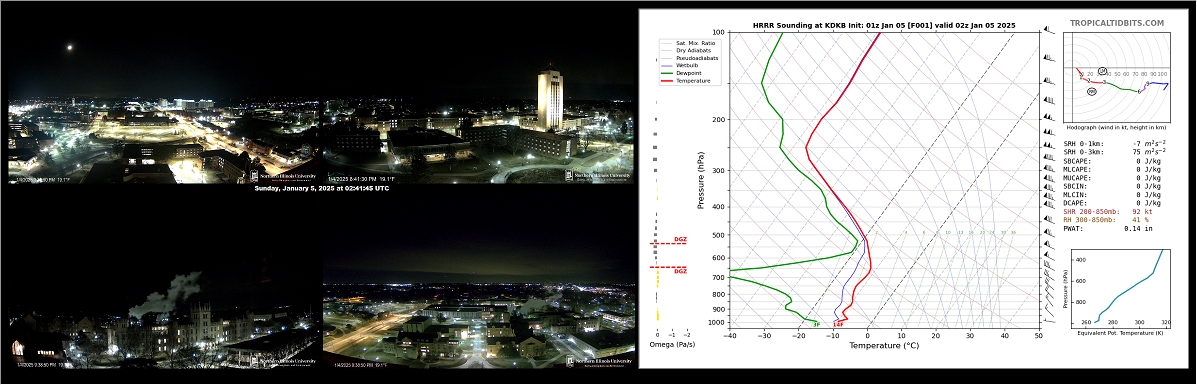Click the TROPICALTIDBITS.COM watermark text
Viewport: 1197px width, 385px height.
coord(1117,24)
